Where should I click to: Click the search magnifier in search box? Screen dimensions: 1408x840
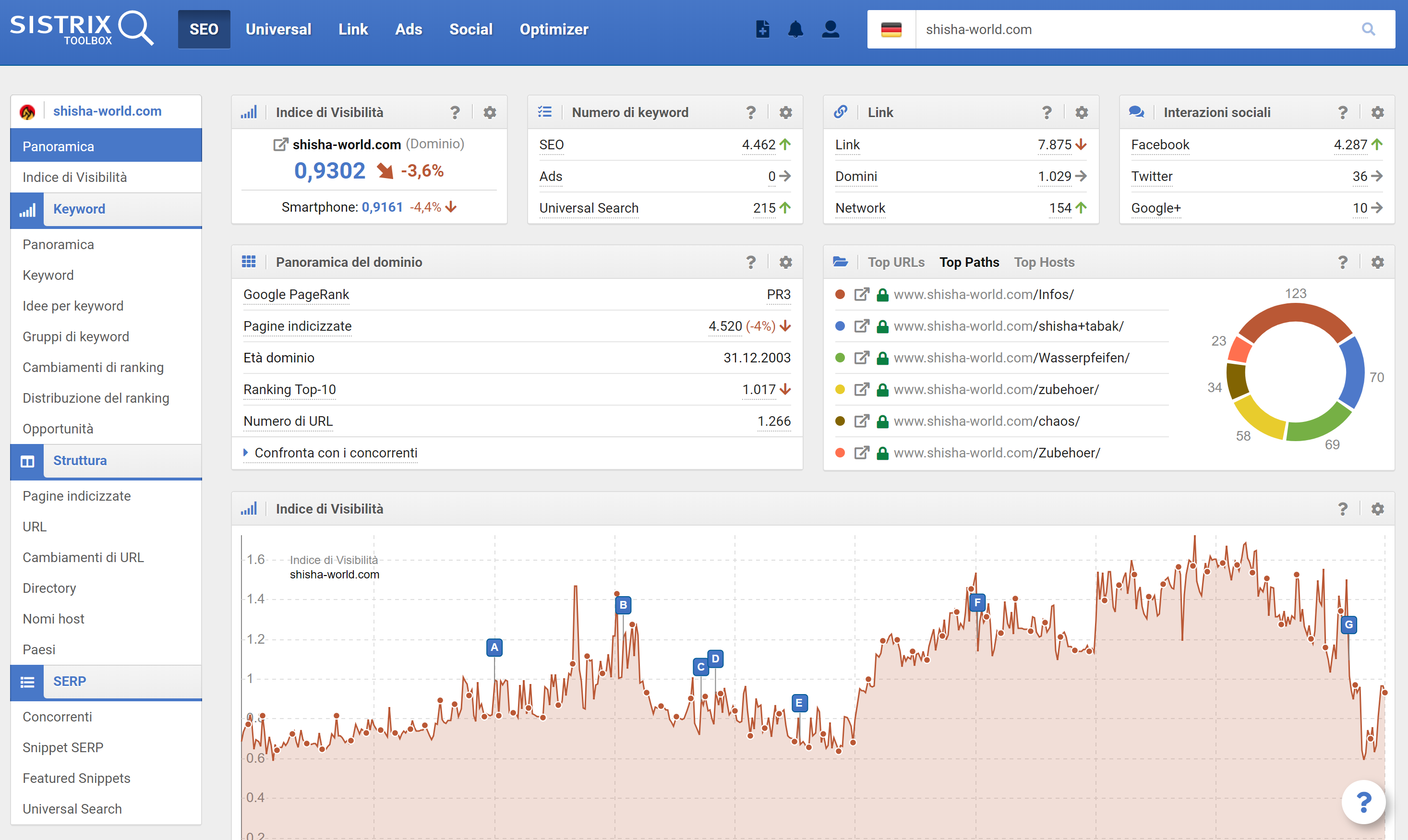[x=1368, y=29]
